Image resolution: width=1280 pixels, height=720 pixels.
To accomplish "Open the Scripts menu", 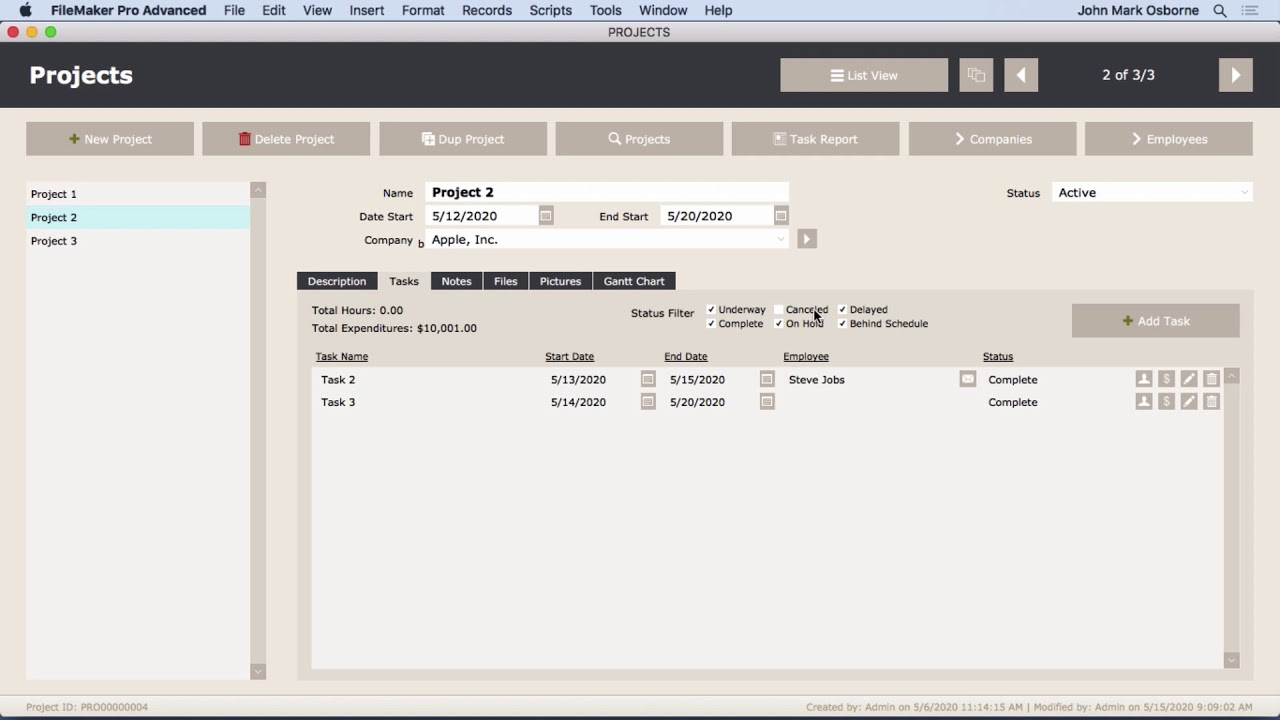I will [551, 10].
